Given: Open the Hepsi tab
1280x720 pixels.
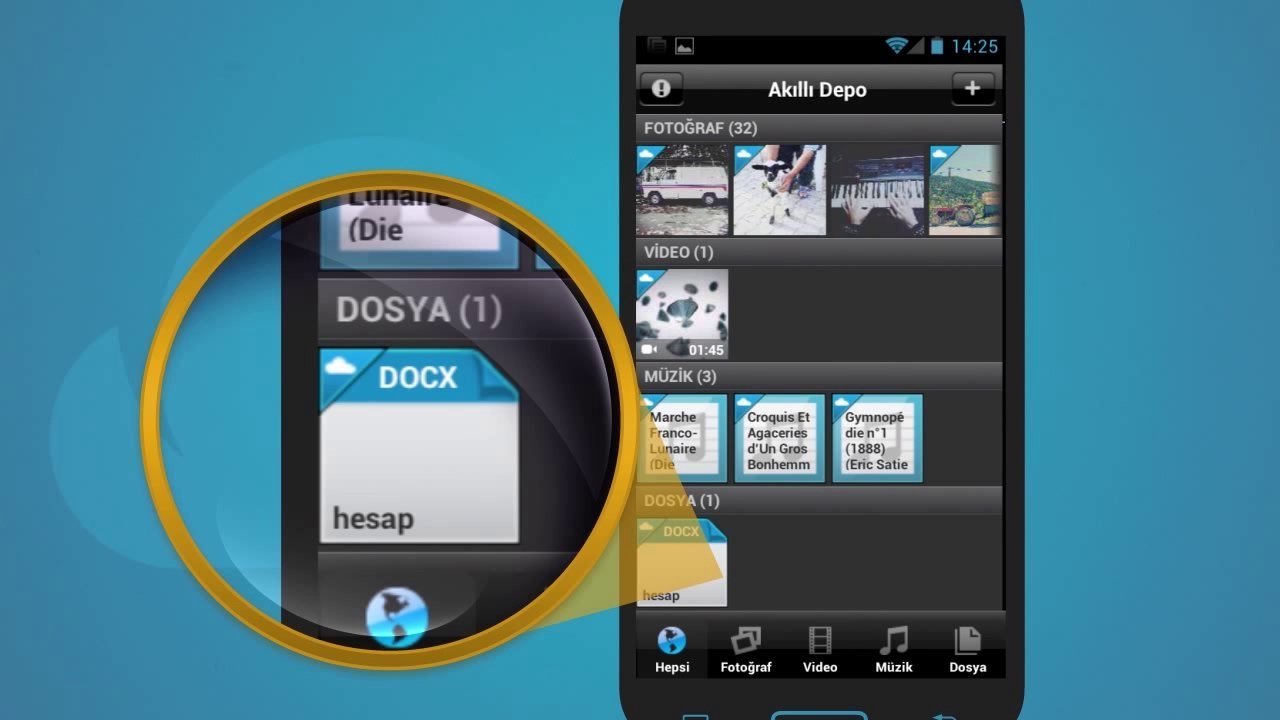Looking at the screenshot, I should 672,650.
